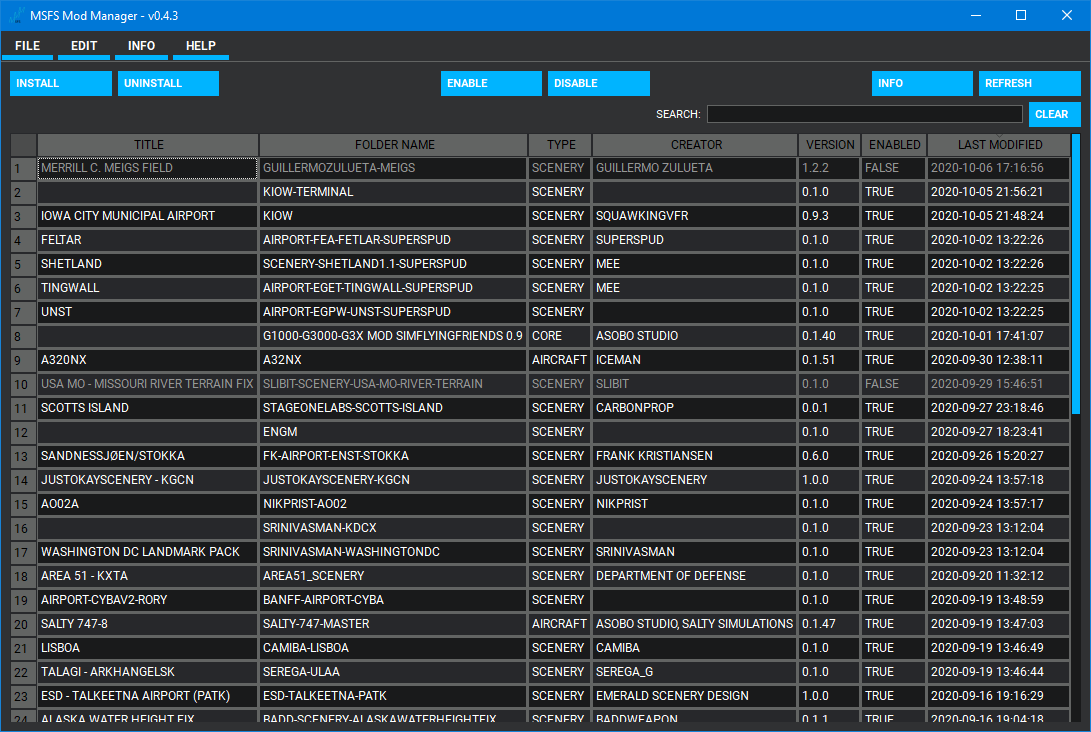Select row header number 10

click(24, 384)
